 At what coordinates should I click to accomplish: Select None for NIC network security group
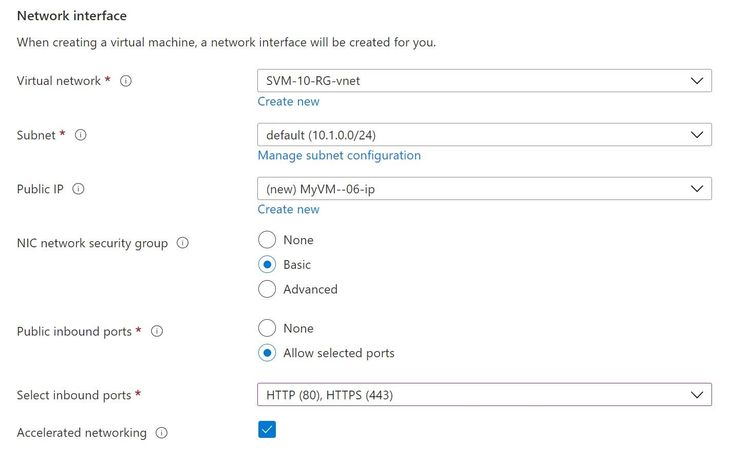pyautogui.click(x=267, y=240)
